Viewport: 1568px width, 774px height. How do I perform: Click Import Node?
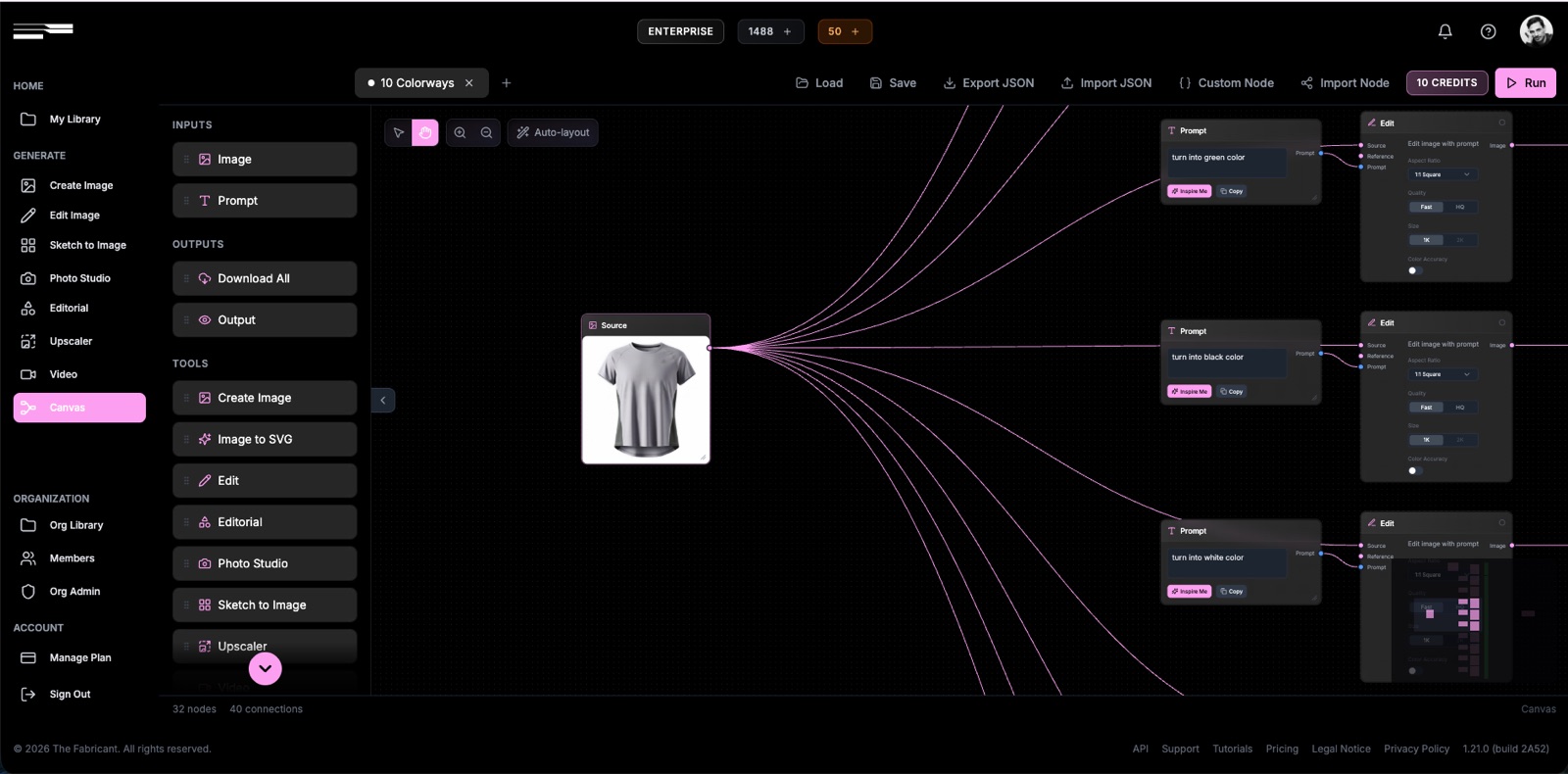point(1345,83)
